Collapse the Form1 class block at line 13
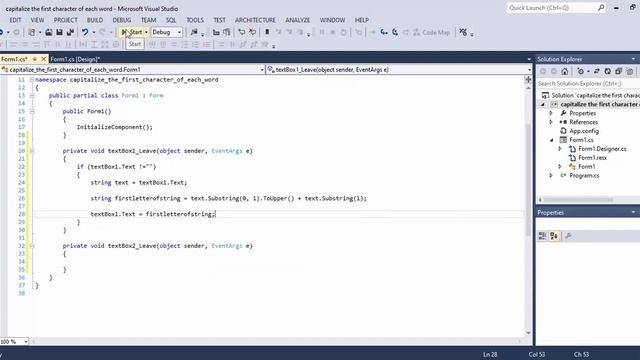Screen dimensions: 640x360 (31, 96)
